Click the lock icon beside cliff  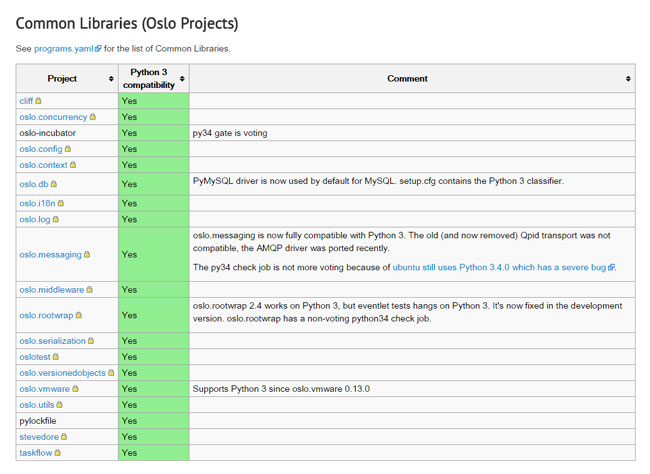[x=38, y=101]
